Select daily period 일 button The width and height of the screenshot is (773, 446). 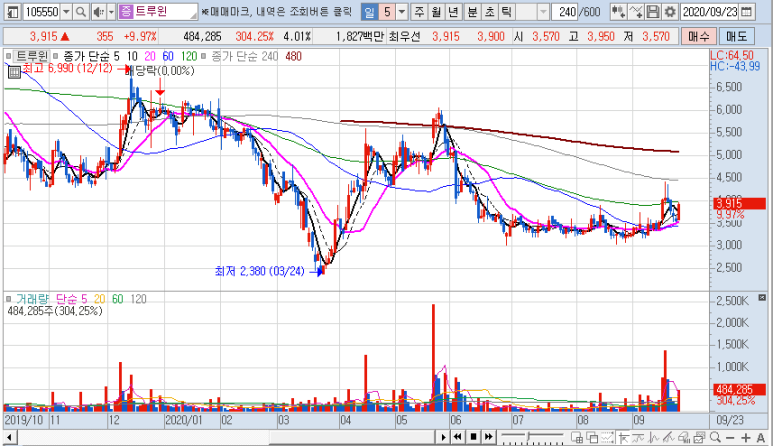click(x=369, y=11)
